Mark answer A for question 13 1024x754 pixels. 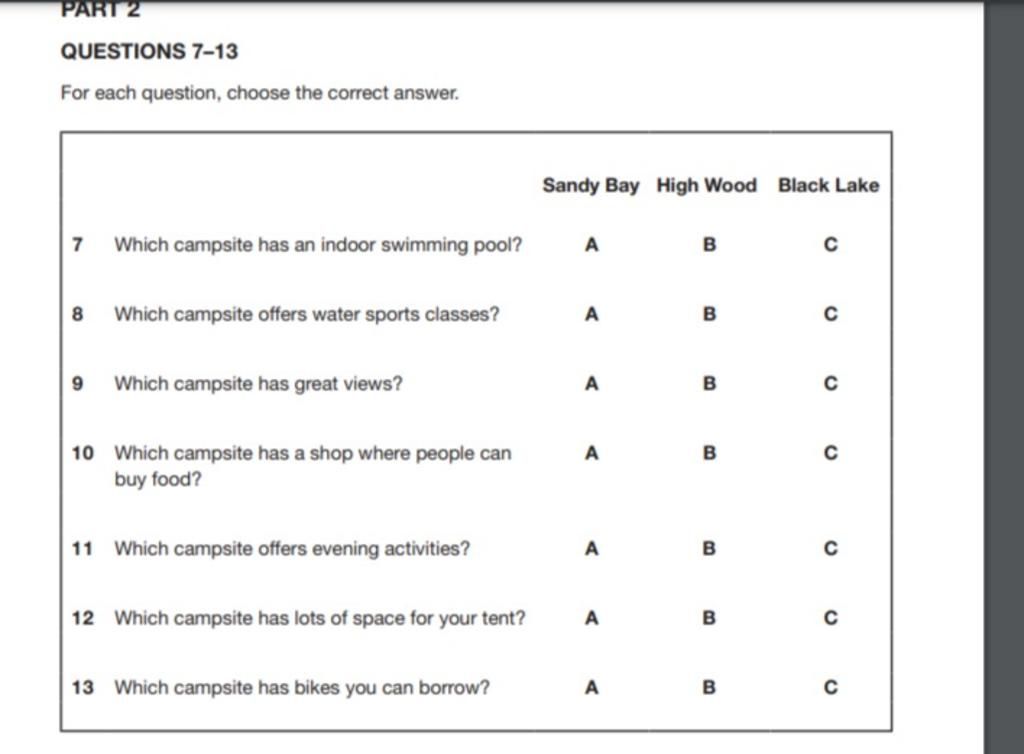[591, 687]
